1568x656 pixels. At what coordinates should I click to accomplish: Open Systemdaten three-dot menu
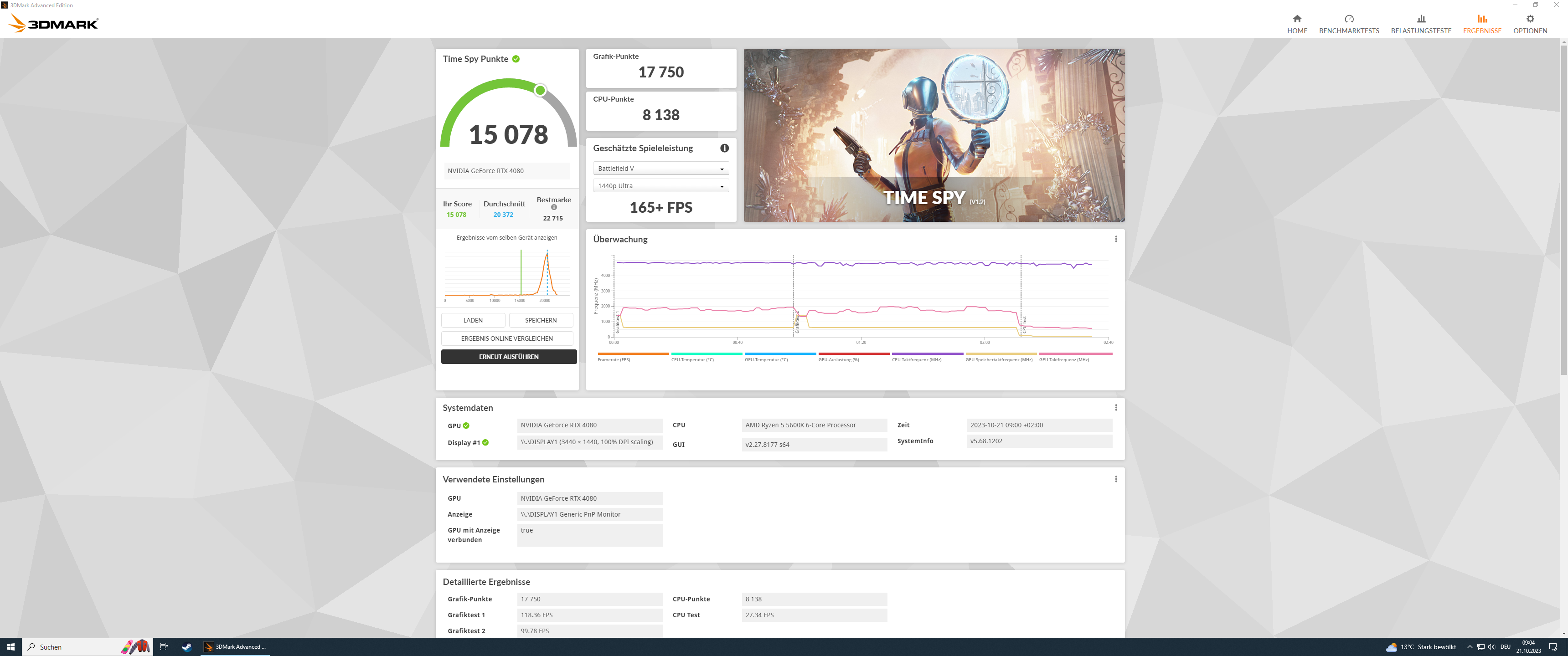click(1116, 408)
